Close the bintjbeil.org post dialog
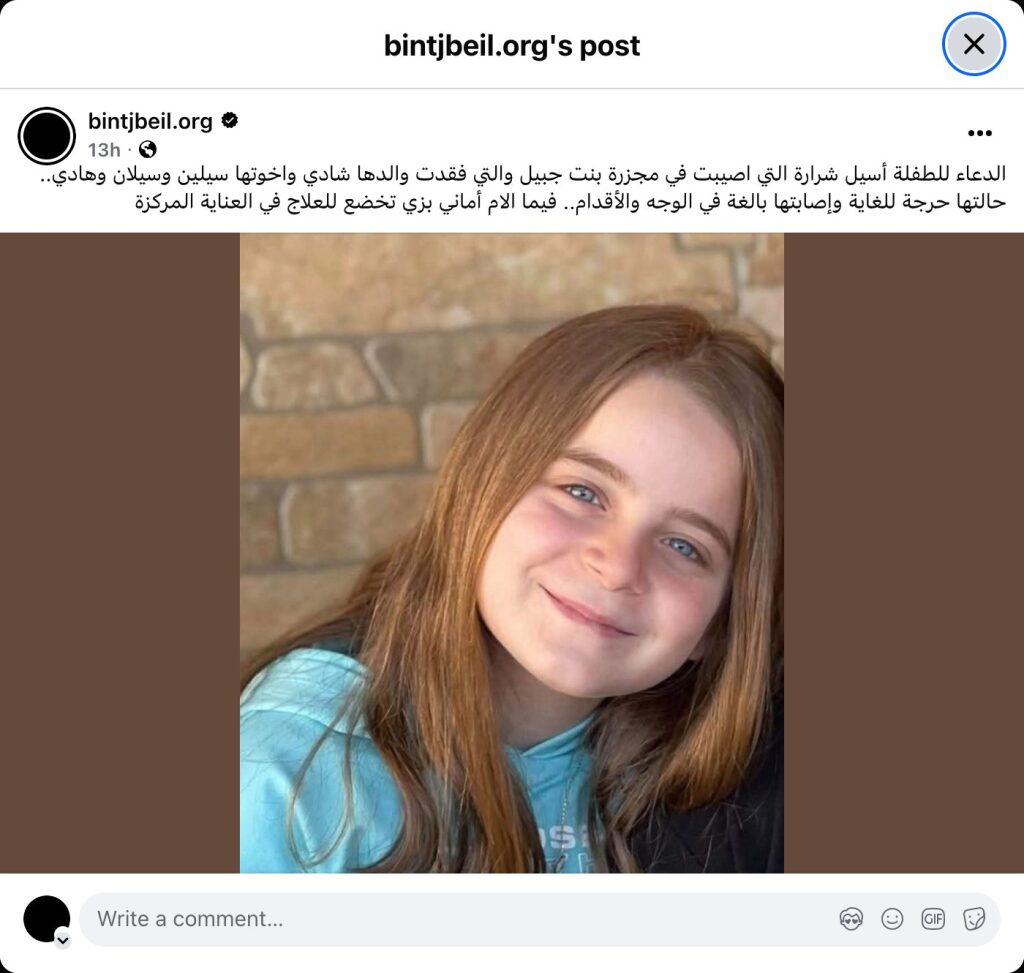The width and height of the screenshot is (1024, 973). (x=974, y=44)
